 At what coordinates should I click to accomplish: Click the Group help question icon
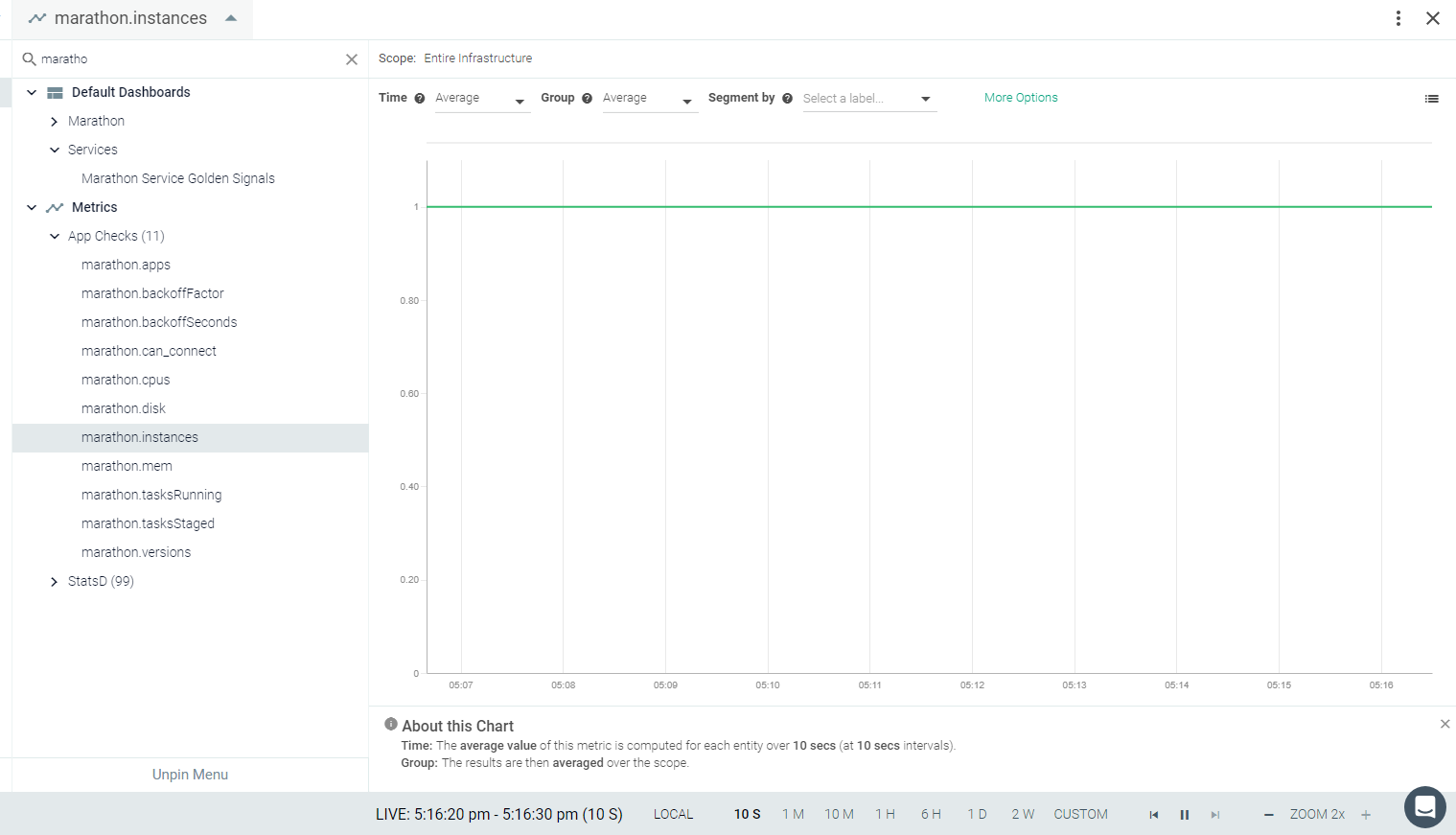pos(588,99)
